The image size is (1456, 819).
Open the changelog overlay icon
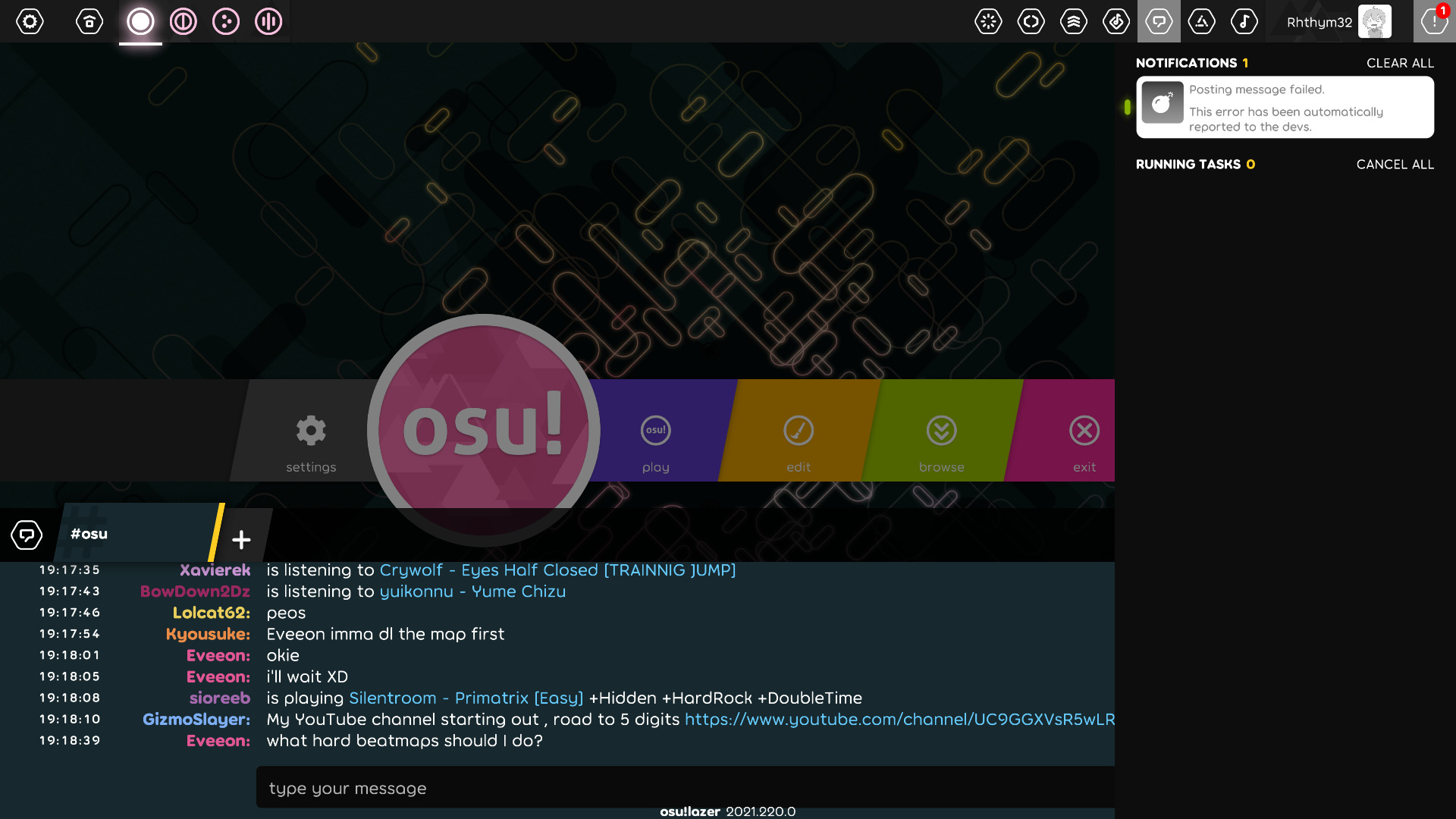point(1031,21)
